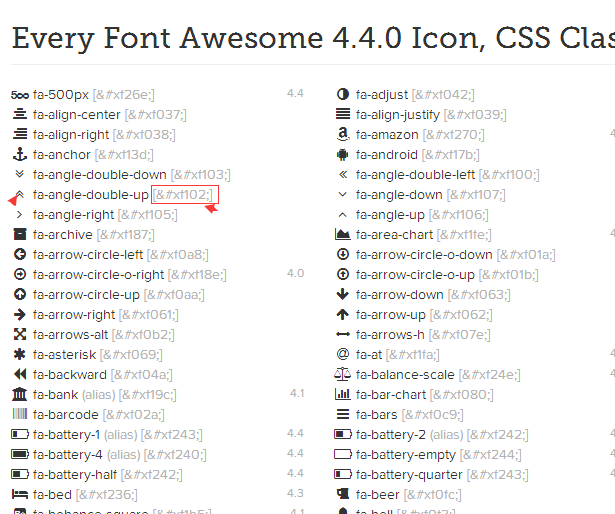Click the (alias) label next to fa-bank
The width and height of the screenshot is (615, 514).
tap(99, 394)
